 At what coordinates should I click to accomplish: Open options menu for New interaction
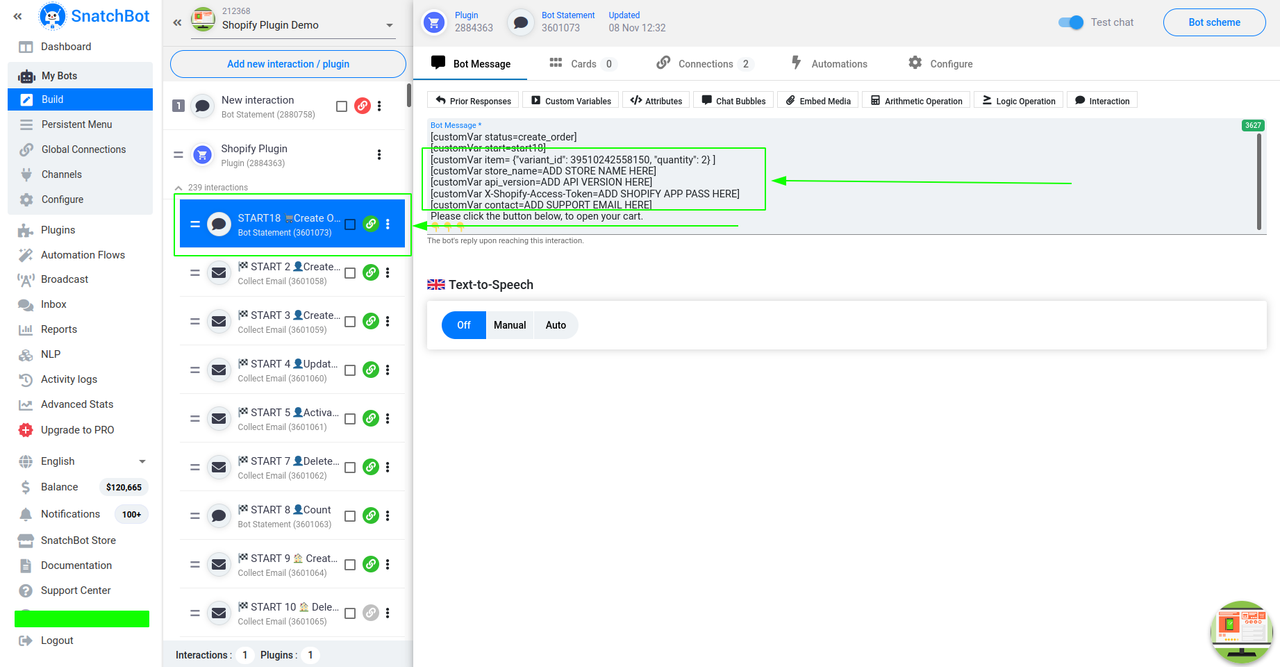379,106
